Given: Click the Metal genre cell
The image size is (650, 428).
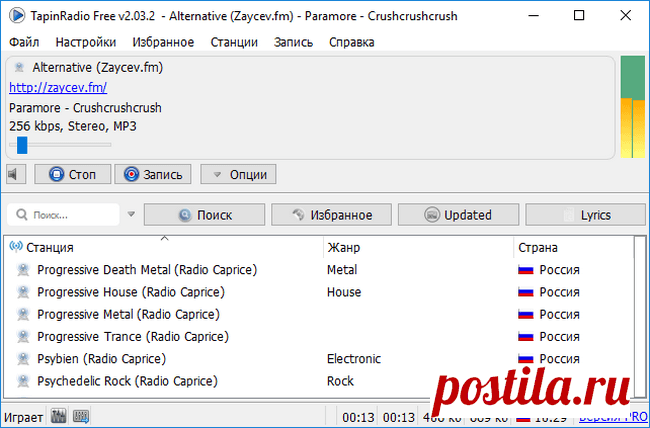Looking at the screenshot, I should [x=342, y=270].
